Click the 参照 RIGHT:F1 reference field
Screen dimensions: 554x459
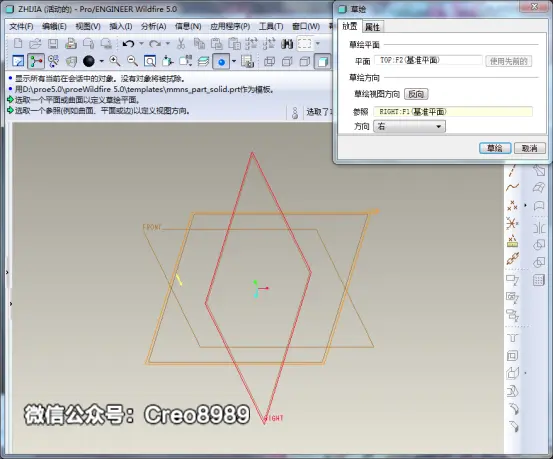tap(453, 112)
